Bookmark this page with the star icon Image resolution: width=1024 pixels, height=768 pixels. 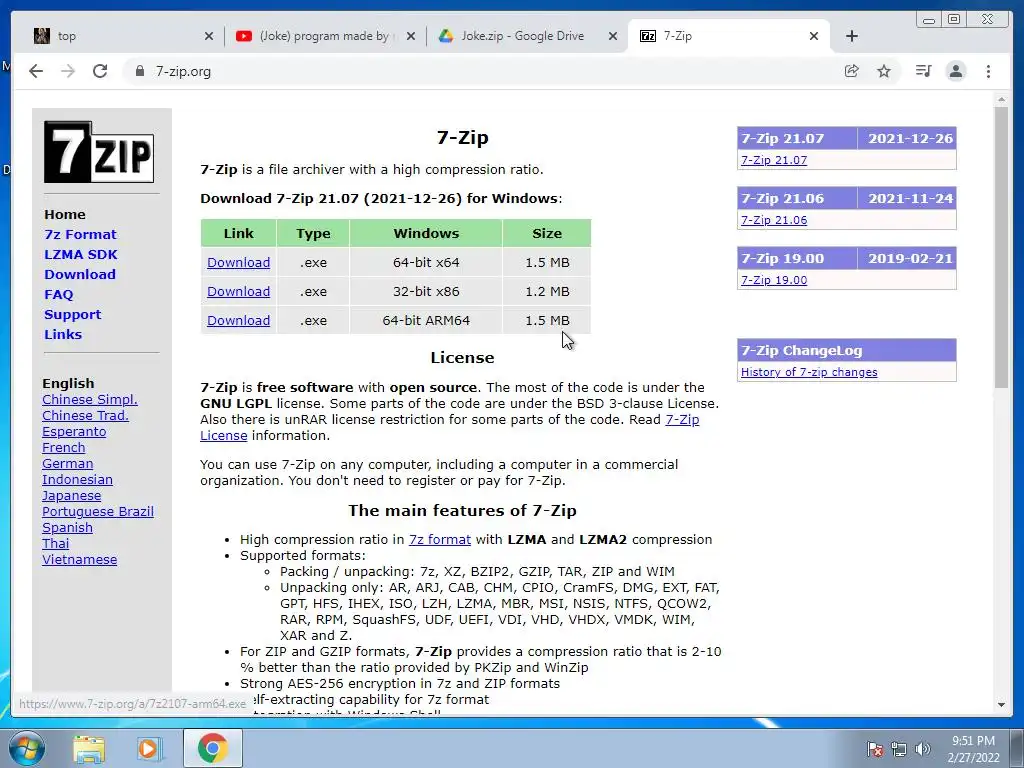[x=884, y=71]
